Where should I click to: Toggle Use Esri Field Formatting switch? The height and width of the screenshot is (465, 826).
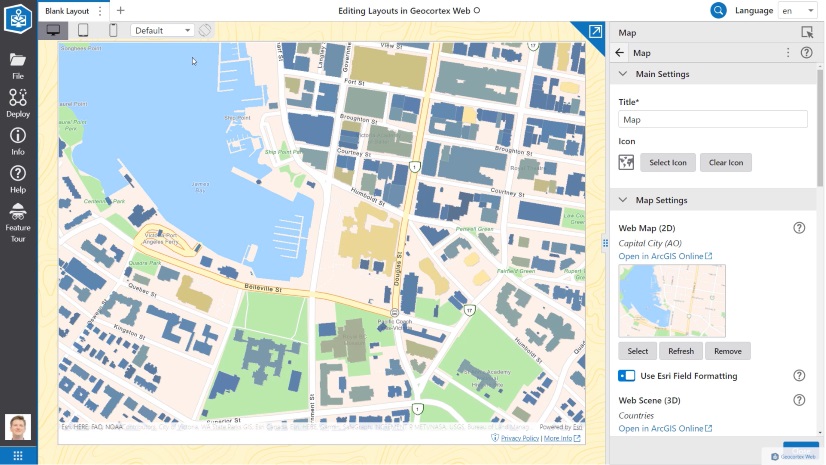[x=627, y=376]
